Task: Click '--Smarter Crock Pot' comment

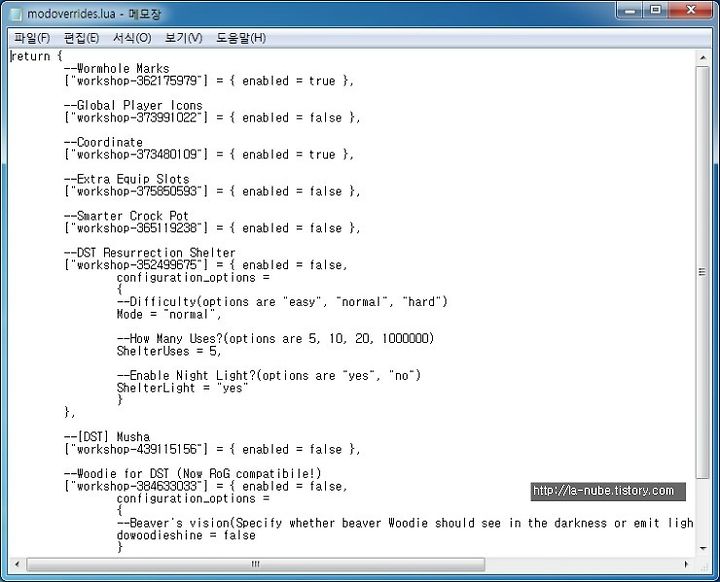Action: [126, 215]
